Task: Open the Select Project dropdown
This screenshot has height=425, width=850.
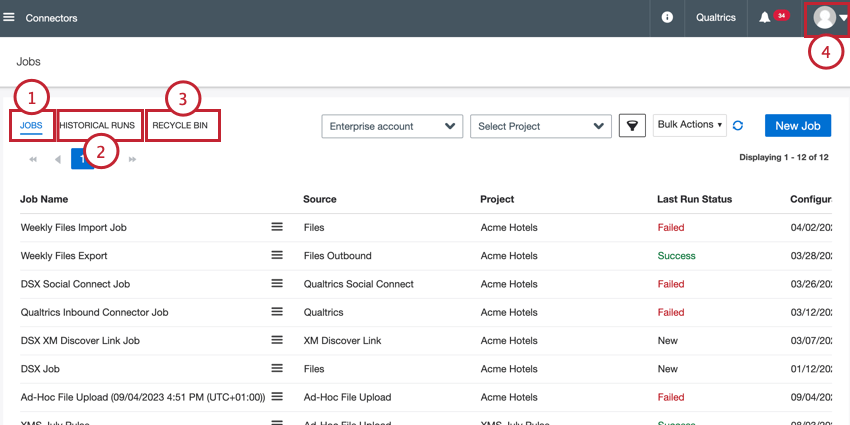Action: tap(540, 126)
